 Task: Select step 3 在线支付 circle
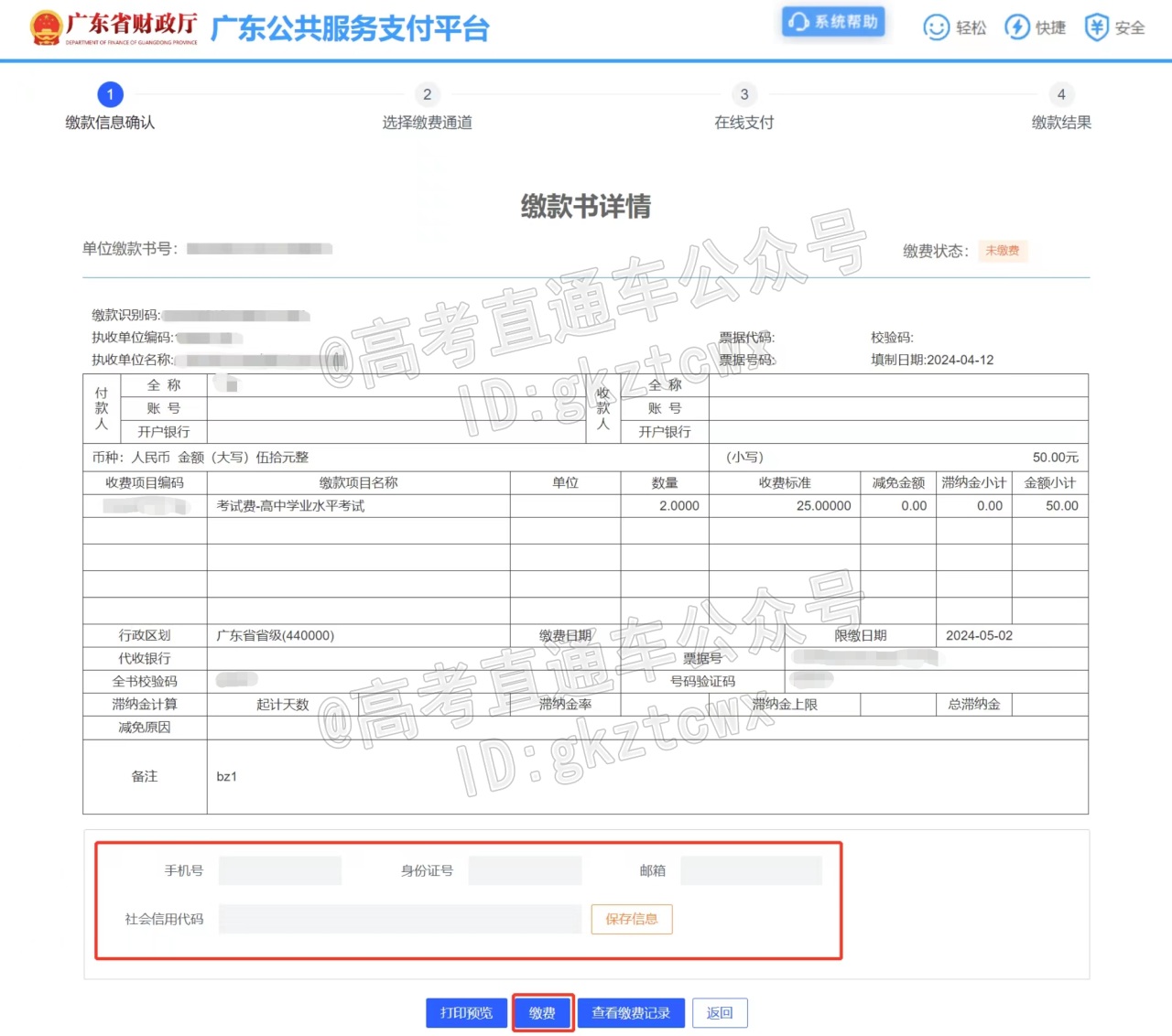pyautogui.click(x=744, y=94)
